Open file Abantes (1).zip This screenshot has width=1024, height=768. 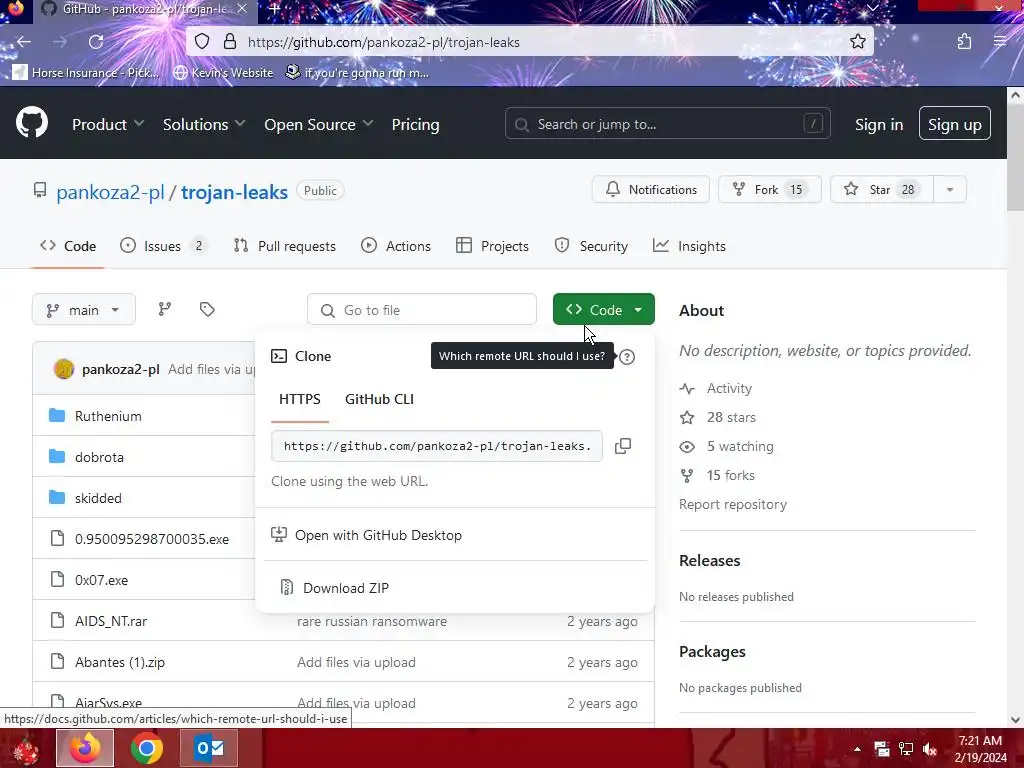coord(120,662)
